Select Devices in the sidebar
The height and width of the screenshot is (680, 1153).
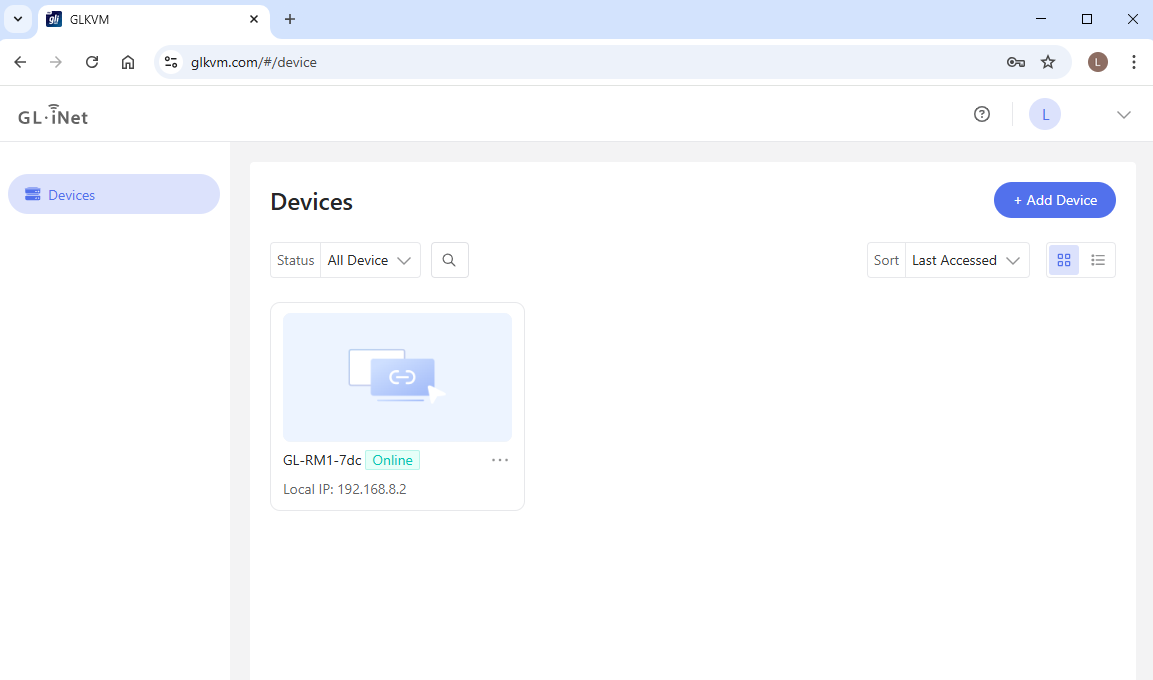pyautogui.click(x=114, y=194)
